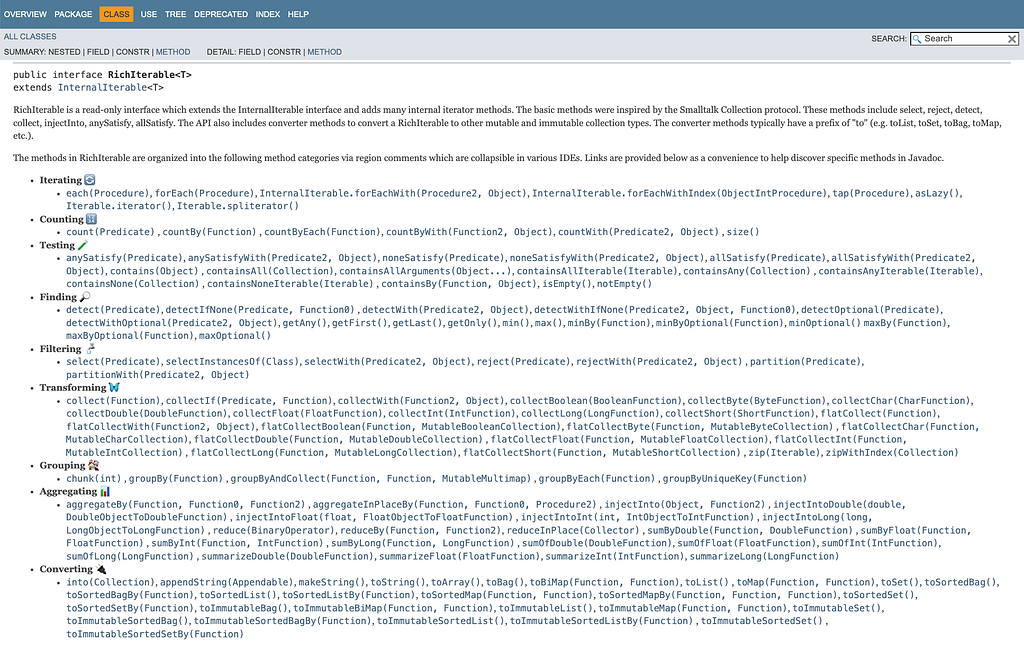Open the toList() method link

(707, 582)
